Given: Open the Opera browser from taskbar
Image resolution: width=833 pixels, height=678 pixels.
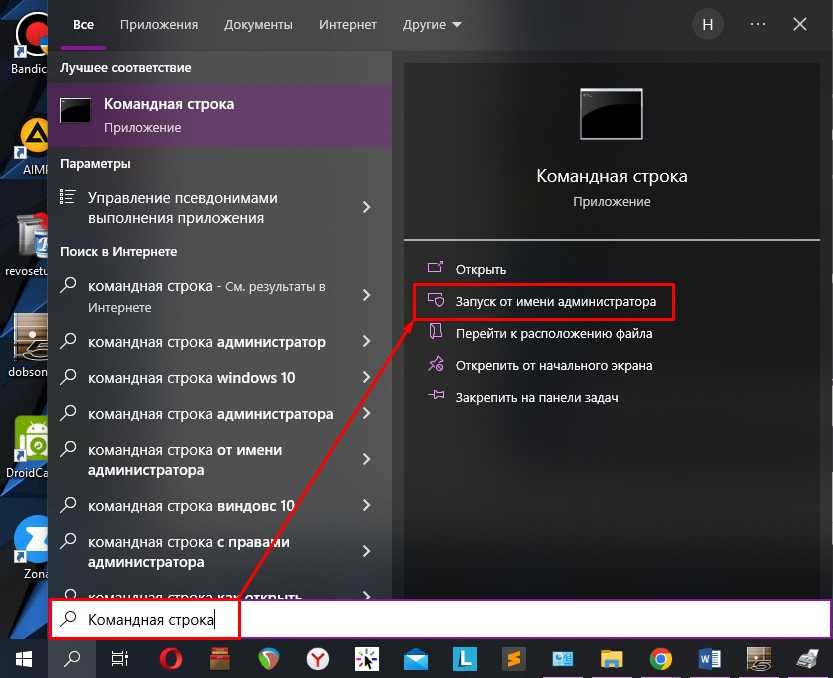Looking at the screenshot, I should tap(171, 659).
